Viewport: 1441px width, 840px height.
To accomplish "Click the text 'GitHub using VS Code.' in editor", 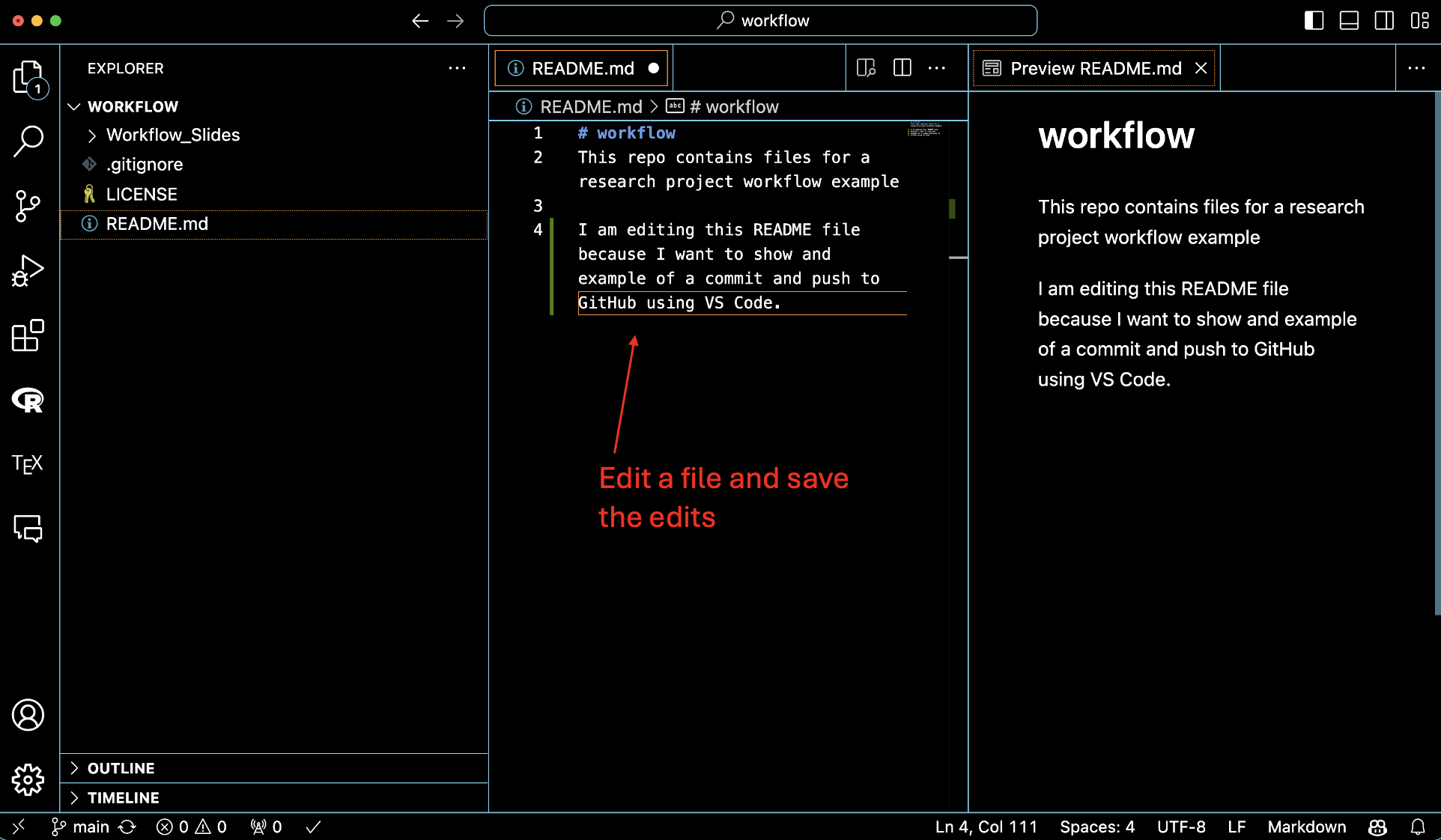I will tap(679, 302).
